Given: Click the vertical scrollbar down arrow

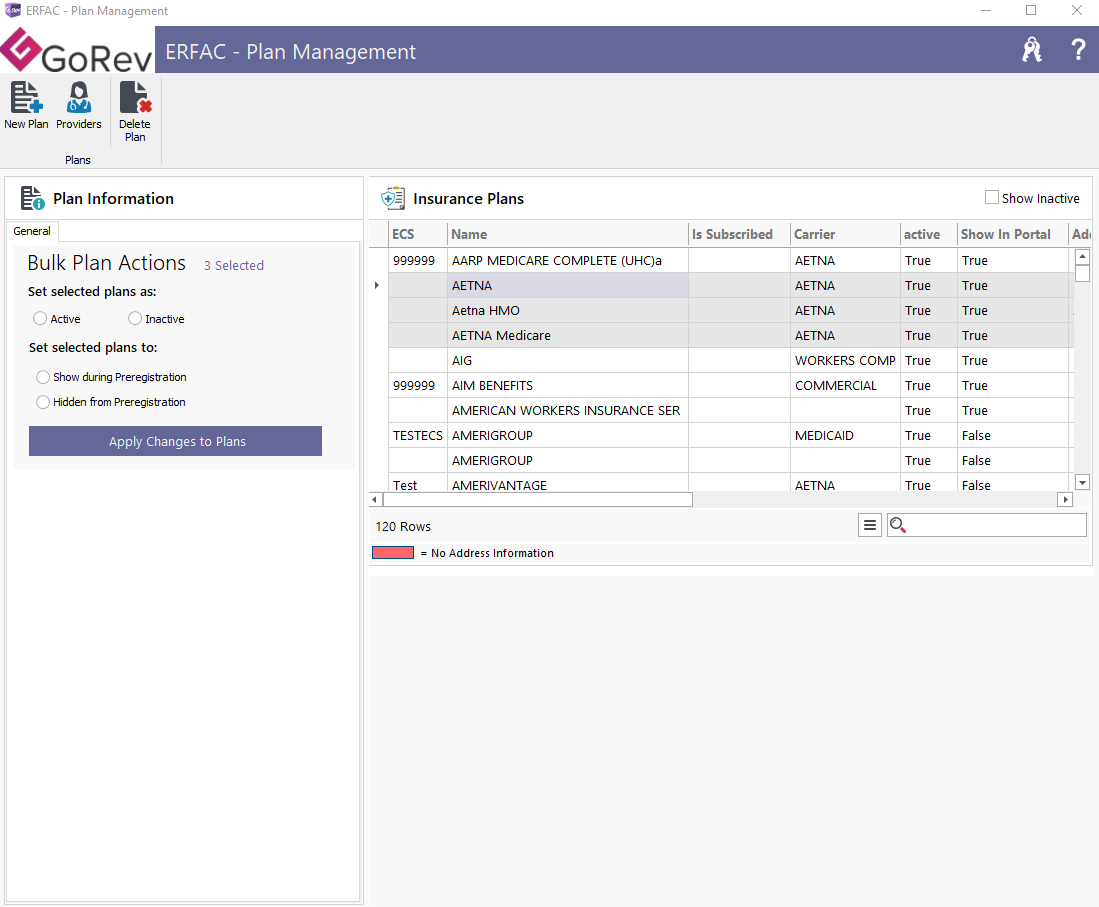Looking at the screenshot, I should coord(1082,482).
